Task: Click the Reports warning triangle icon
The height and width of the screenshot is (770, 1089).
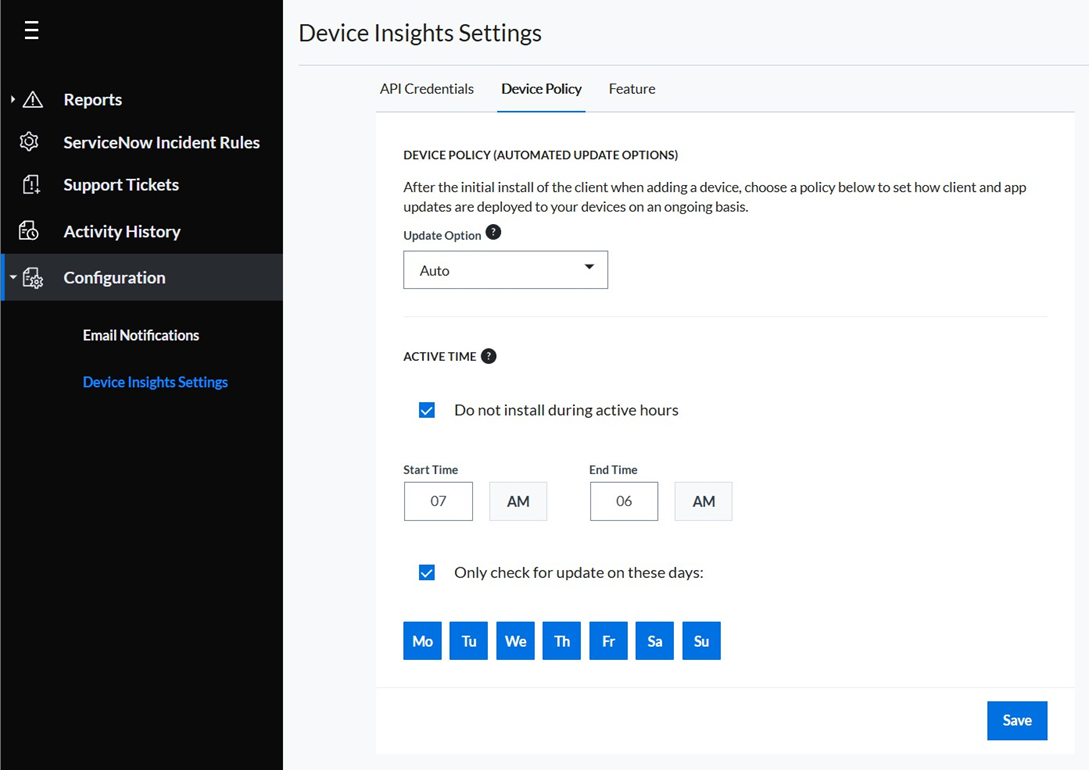Action: pyautogui.click(x=33, y=99)
